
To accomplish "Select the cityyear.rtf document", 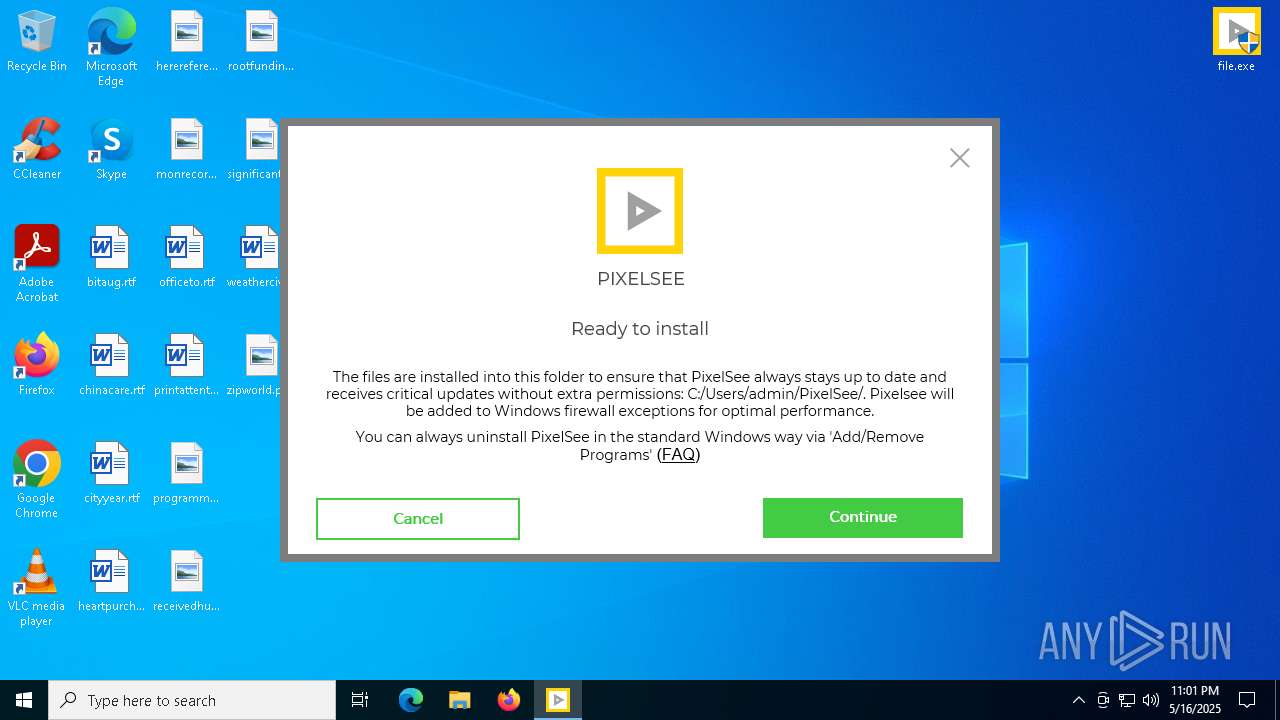I will click(x=111, y=473).
